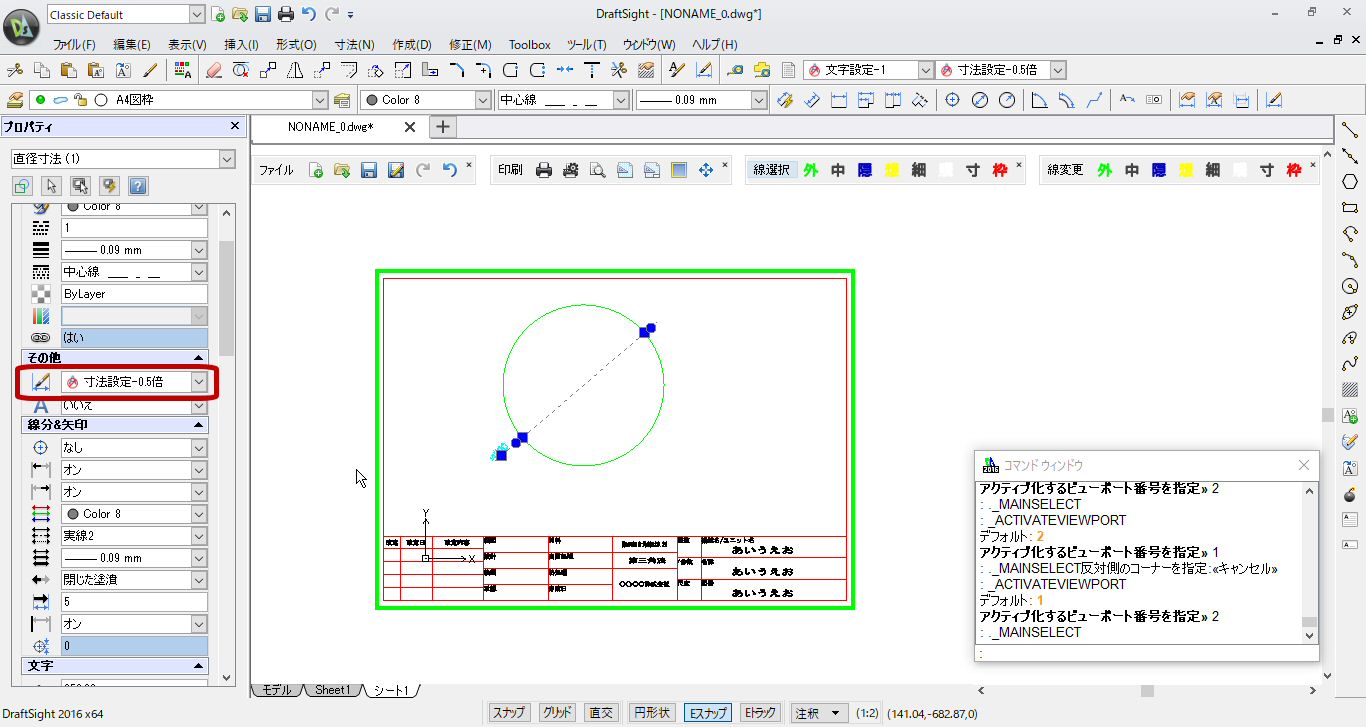Open Color 8 dropdown in 線分&矢印 section

click(199, 514)
